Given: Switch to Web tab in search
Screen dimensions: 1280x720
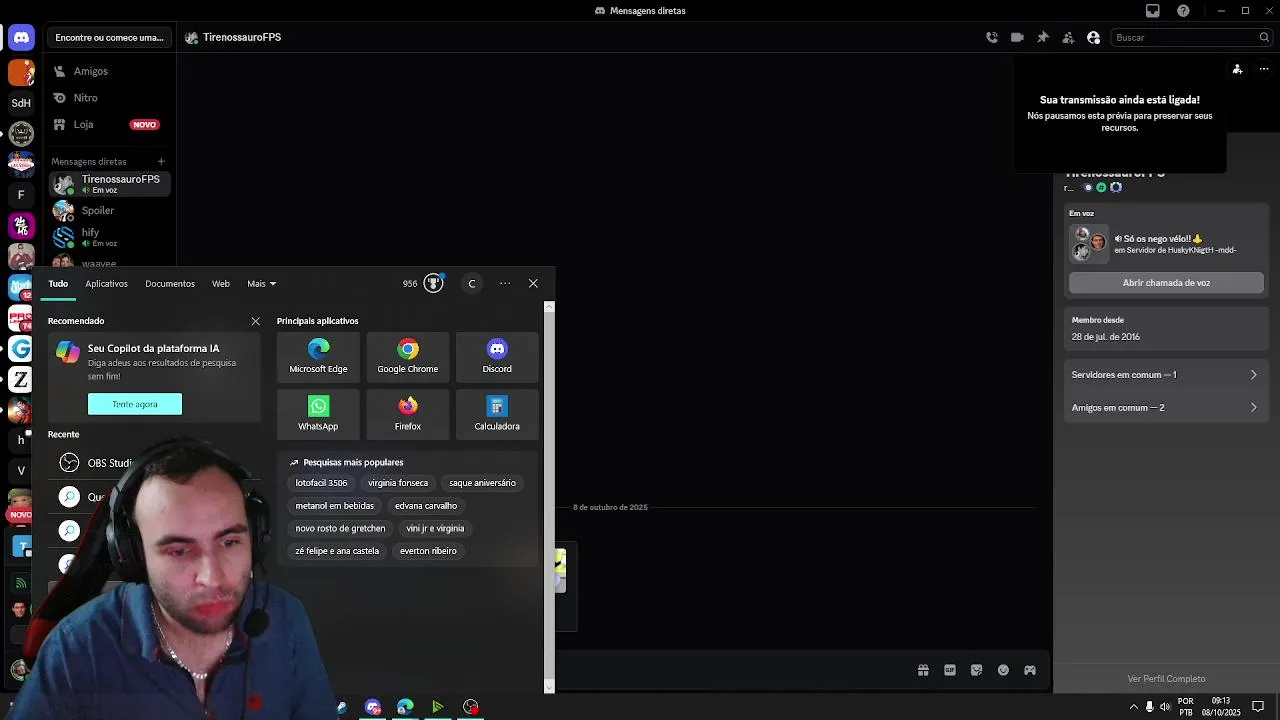Looking at the screenshot, I should pos(221,284).
